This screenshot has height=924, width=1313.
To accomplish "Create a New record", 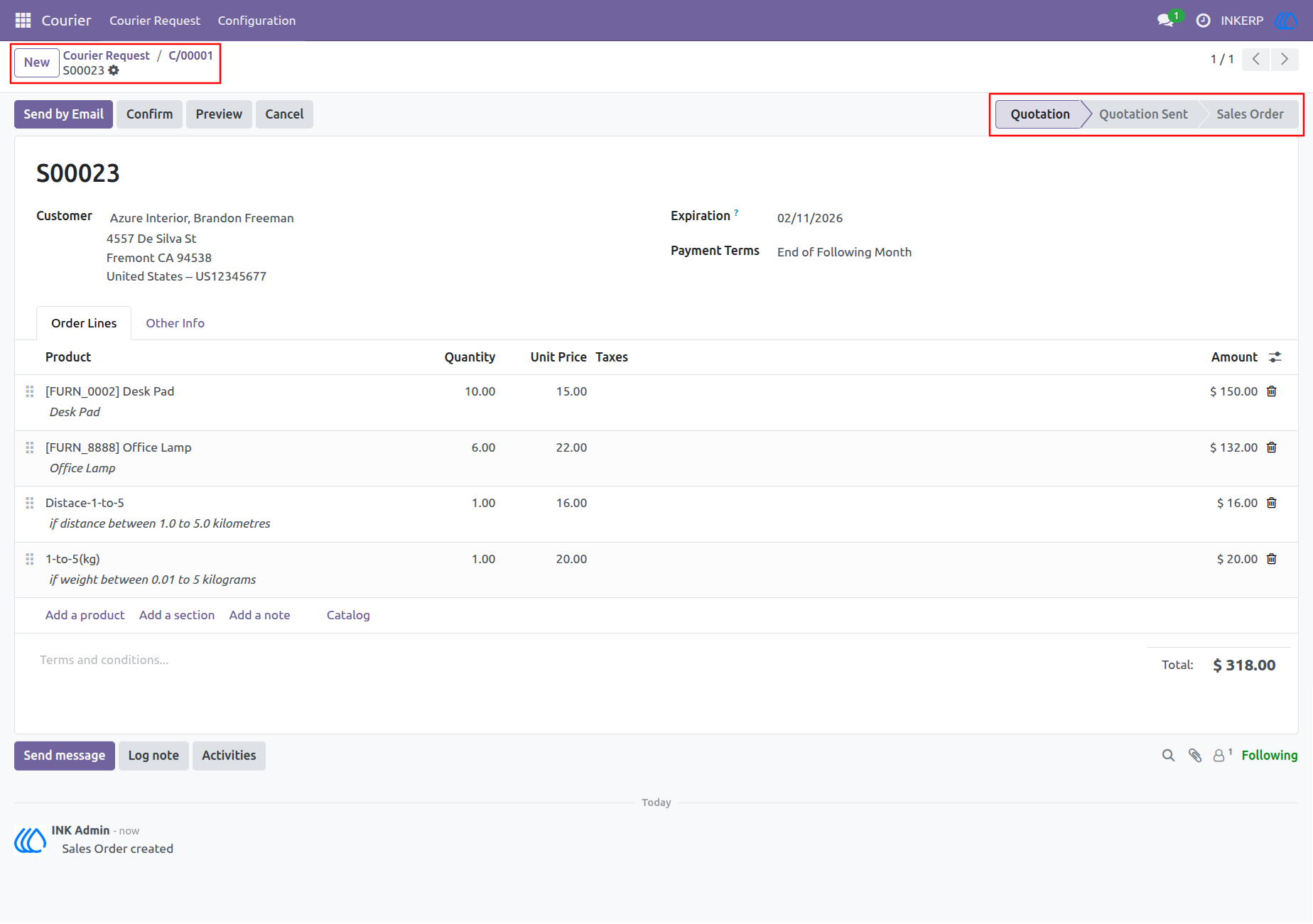I will [37, 62].
